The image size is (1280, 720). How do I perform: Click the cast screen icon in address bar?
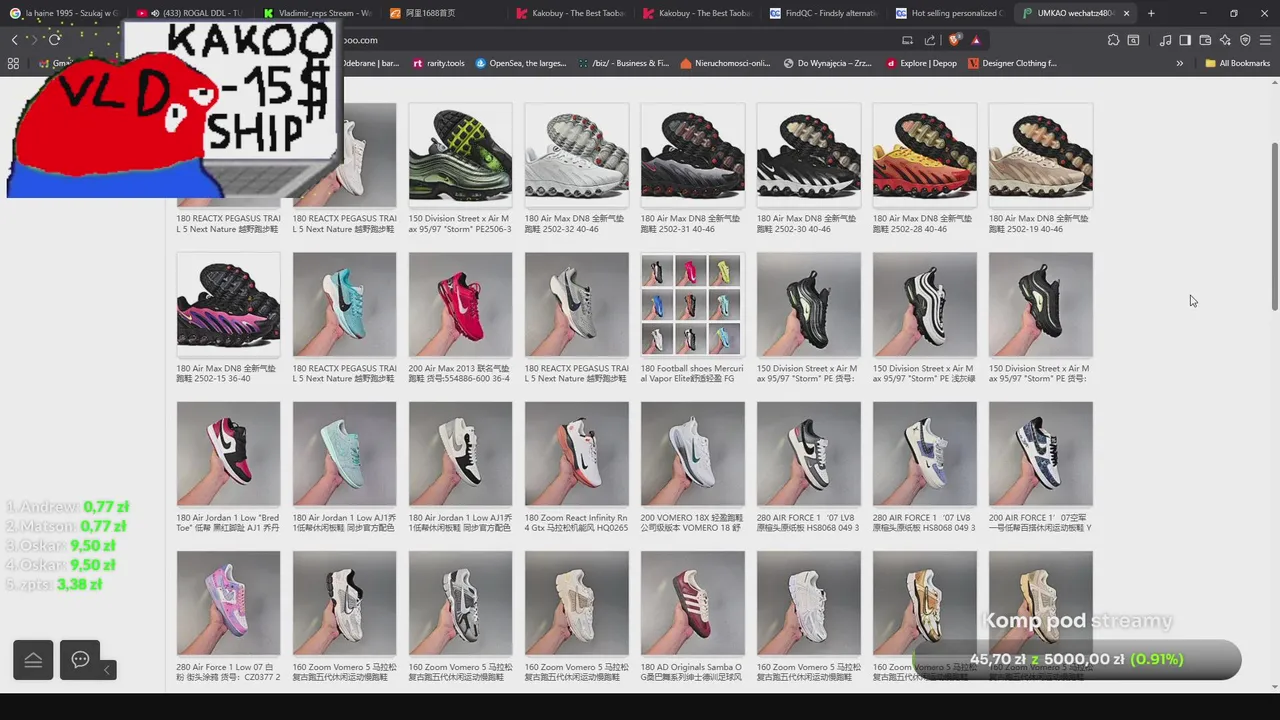(x=907, y=40)
